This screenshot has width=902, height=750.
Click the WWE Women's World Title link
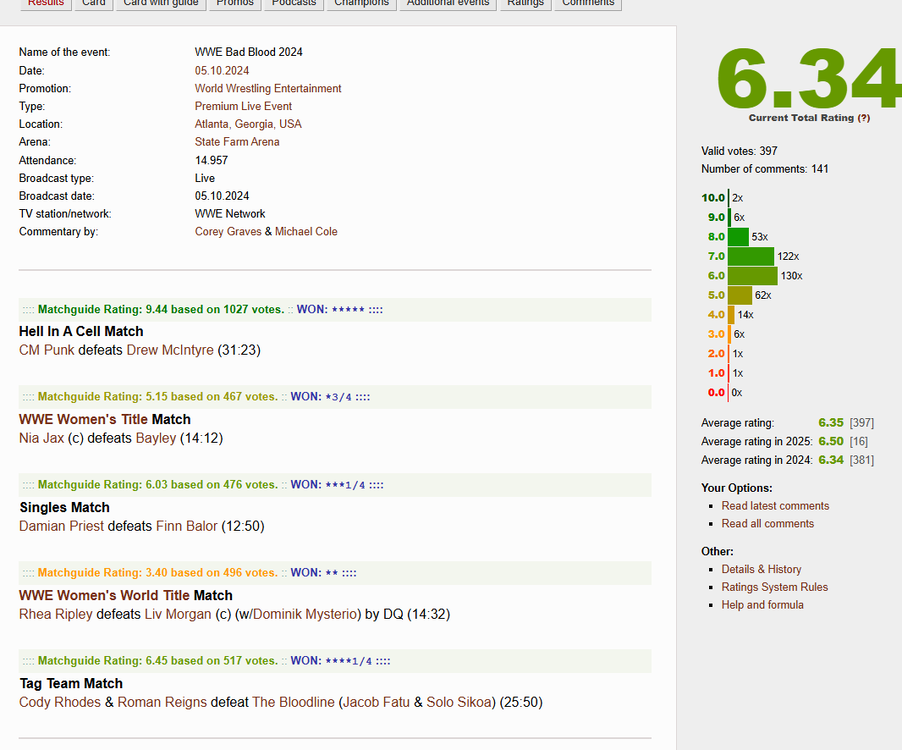(x=104, y=595)
